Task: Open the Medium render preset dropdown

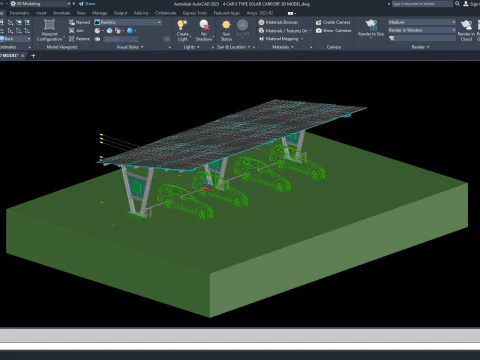Action: pos(422,22)
